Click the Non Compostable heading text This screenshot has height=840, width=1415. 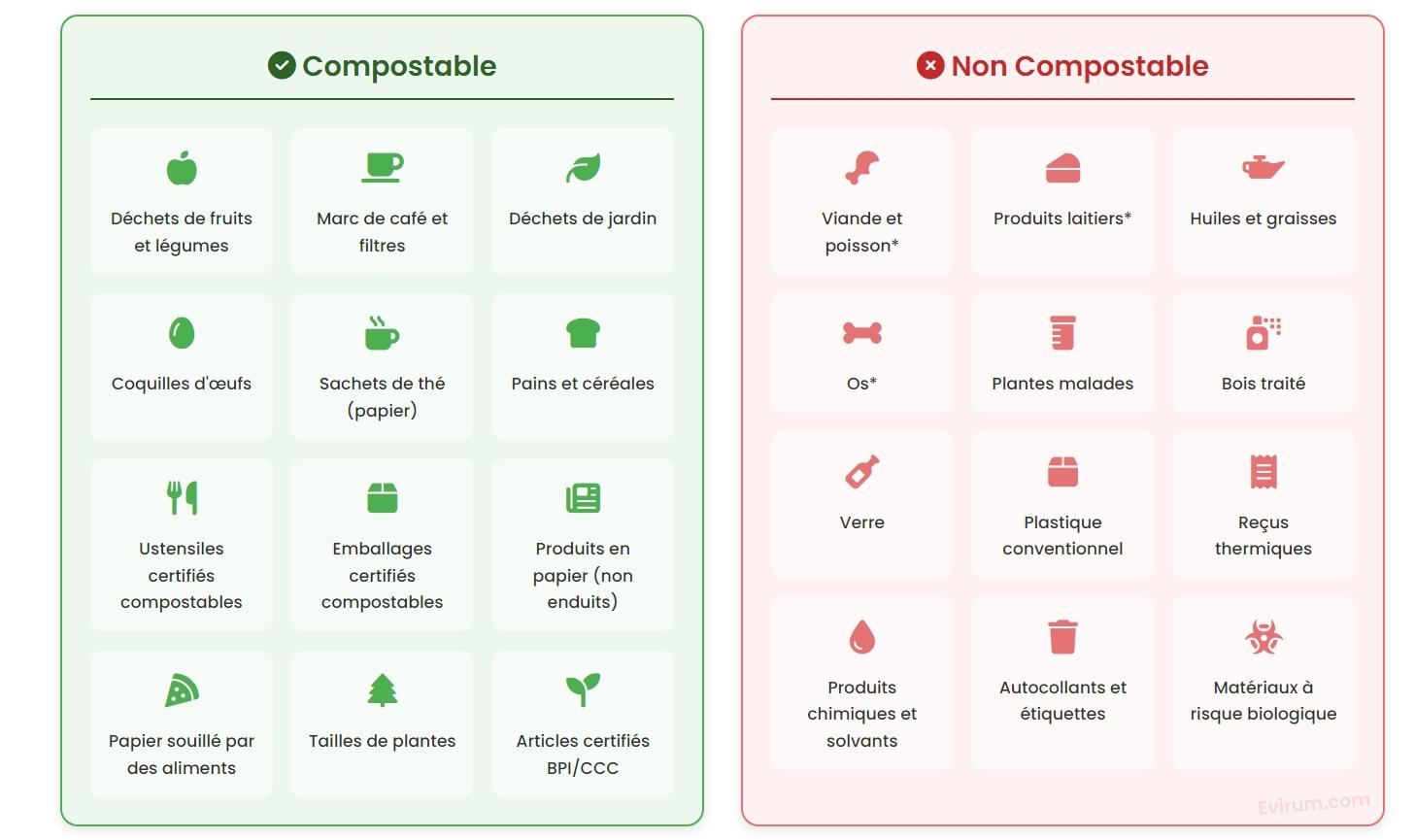coord(1079,66)
